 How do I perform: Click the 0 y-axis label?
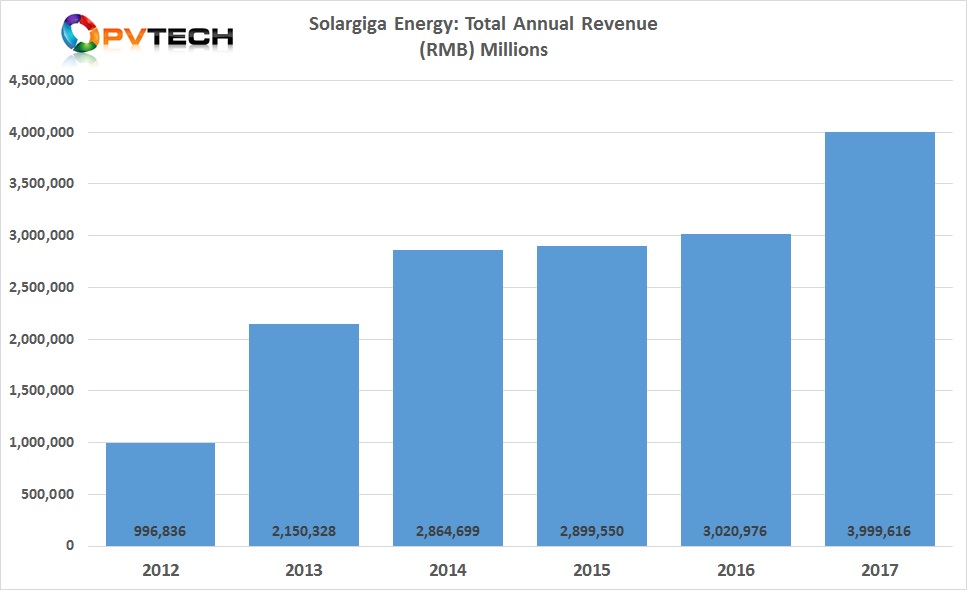[70, 546]
